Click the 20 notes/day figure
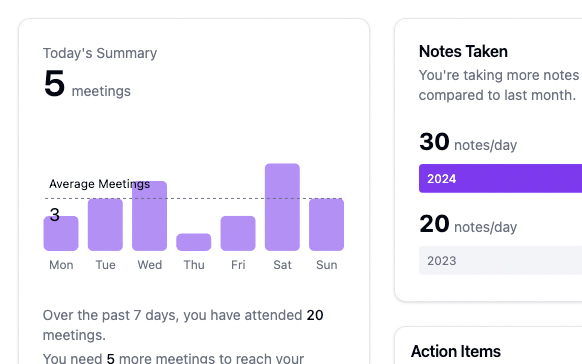This screenshot has width=582, height=364. click(x=468, y=224)
